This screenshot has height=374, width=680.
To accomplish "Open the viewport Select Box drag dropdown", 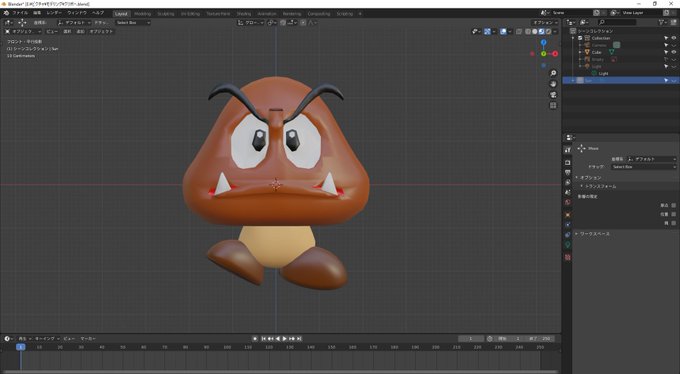I will (x=133, y=23).
